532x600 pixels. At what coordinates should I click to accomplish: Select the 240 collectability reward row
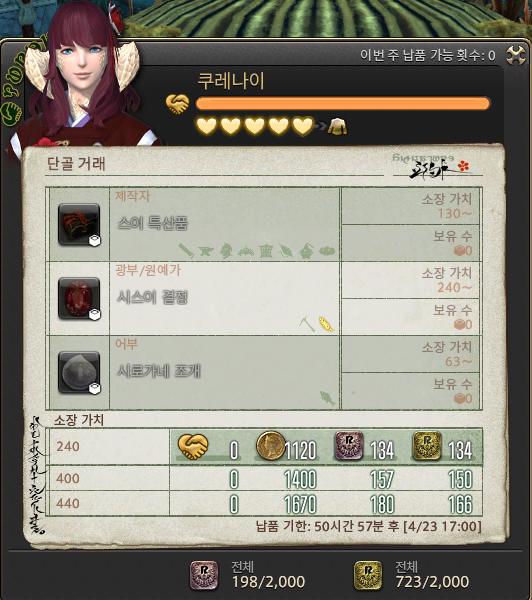coord(264,447)
